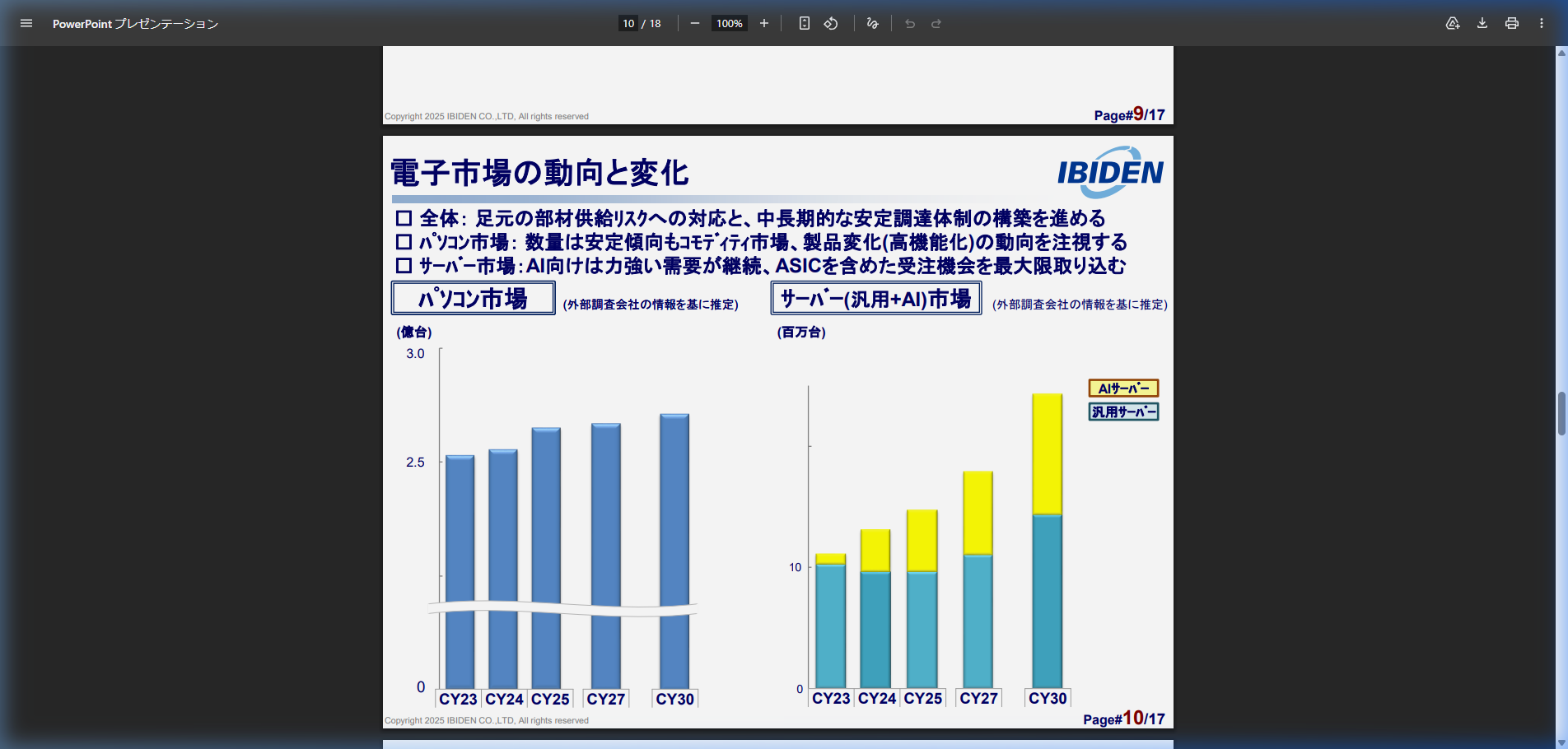
Task: Click the yellow AIサーバー legend box
Action: pos(1123,388)
